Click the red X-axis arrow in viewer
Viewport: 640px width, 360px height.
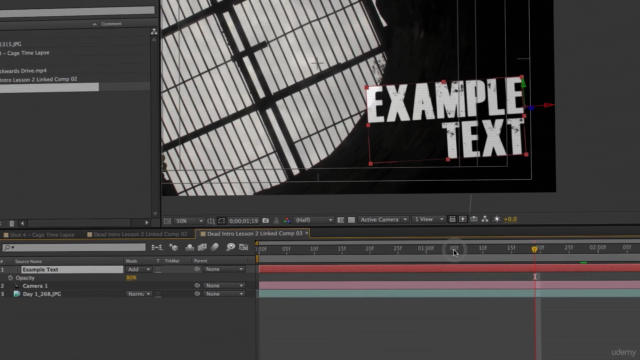point(549,105)
